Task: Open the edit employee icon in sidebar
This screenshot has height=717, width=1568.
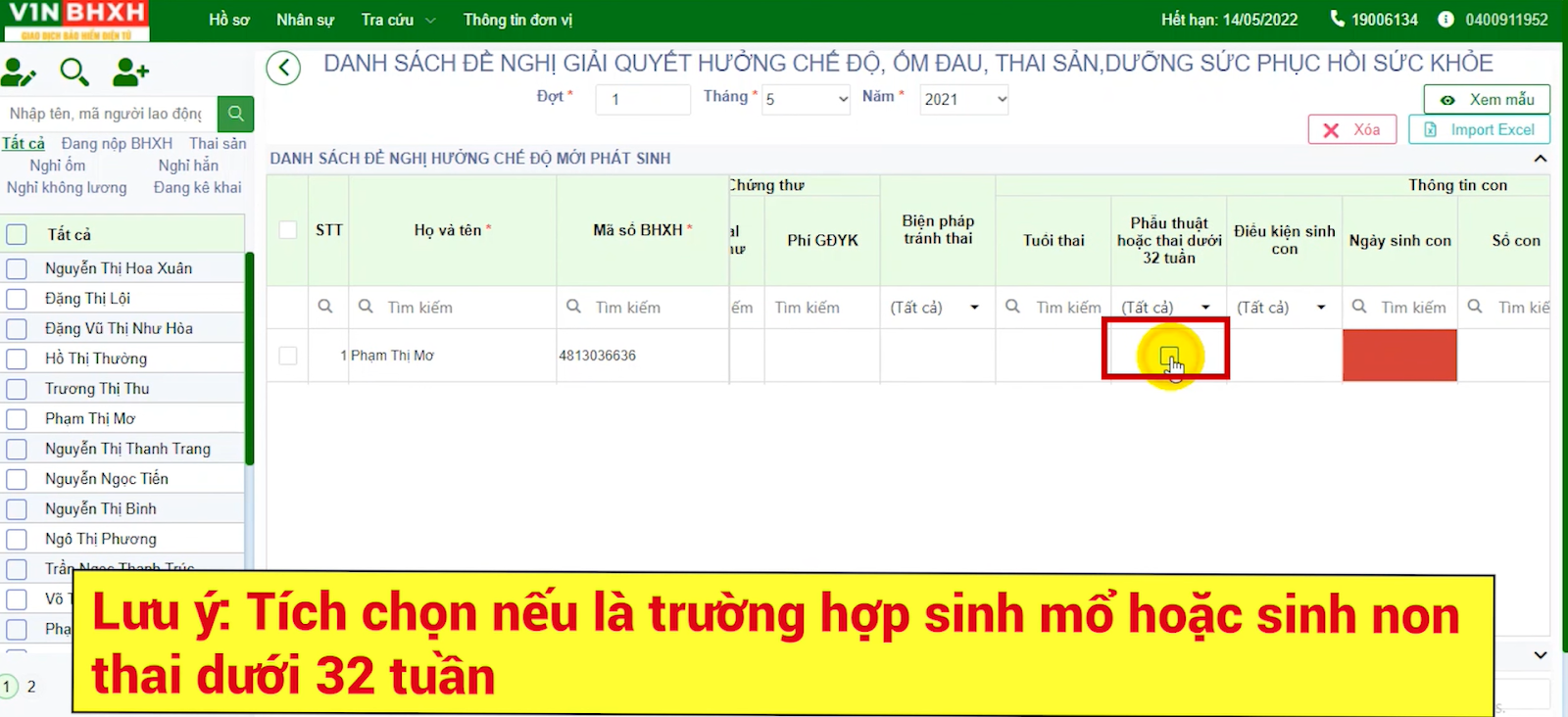Action: (18, 72)
